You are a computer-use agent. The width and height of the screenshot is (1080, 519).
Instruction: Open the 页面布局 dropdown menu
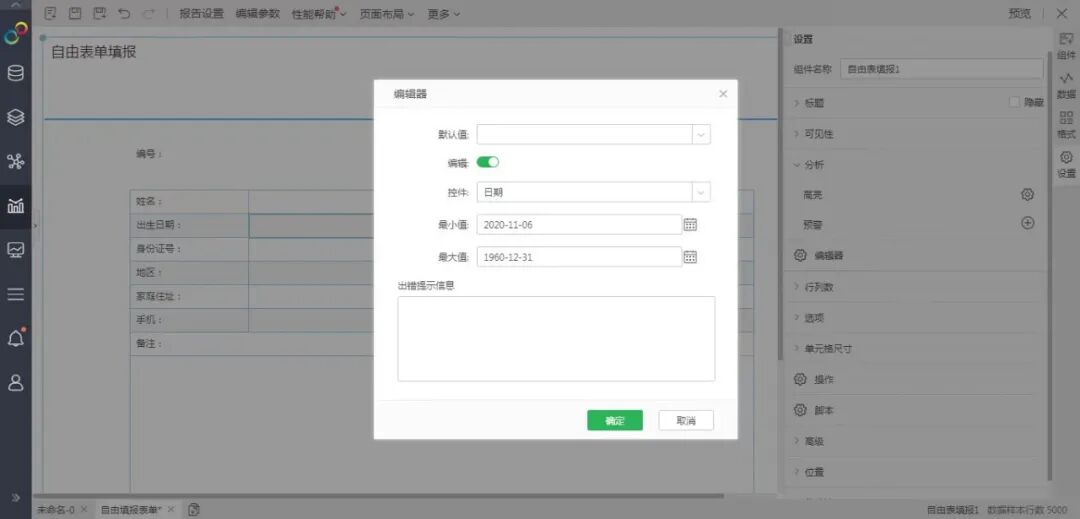pos(386,13)
